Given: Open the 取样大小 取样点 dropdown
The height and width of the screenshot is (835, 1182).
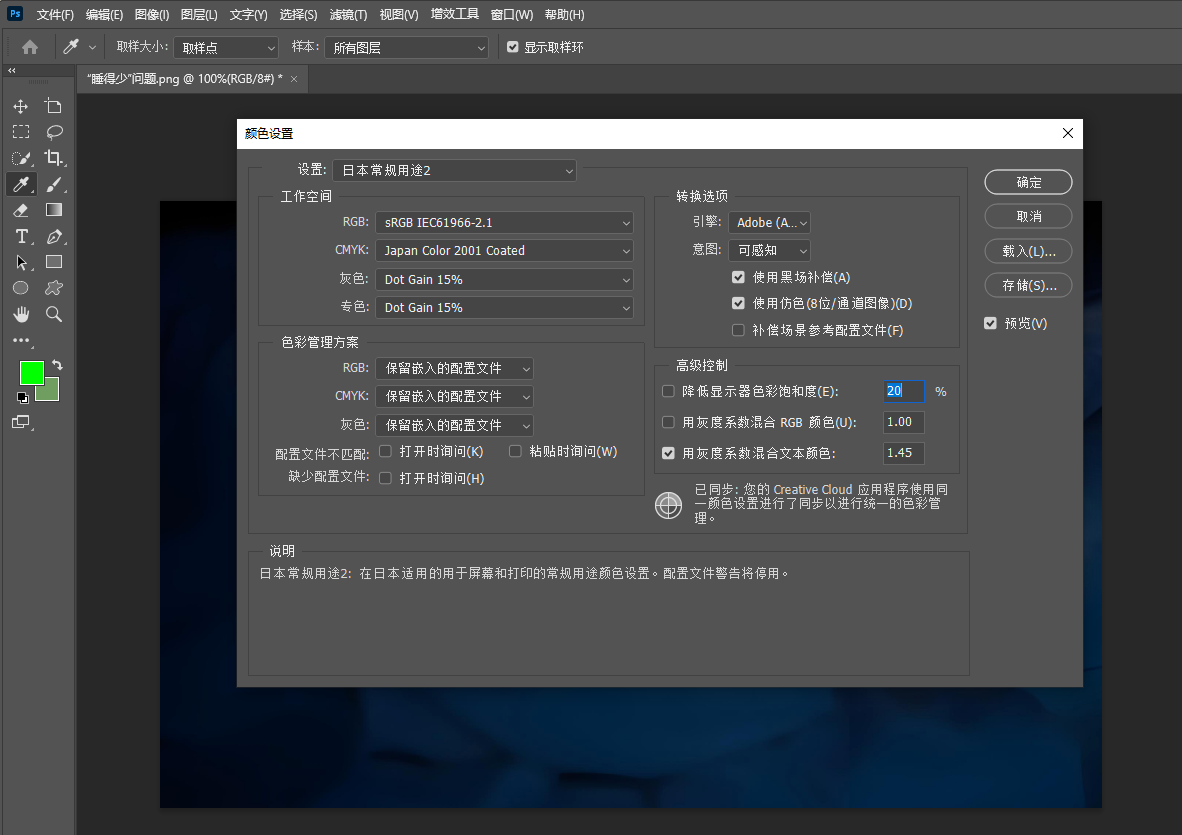Looking at the screenshot, I should pos(226,47).
